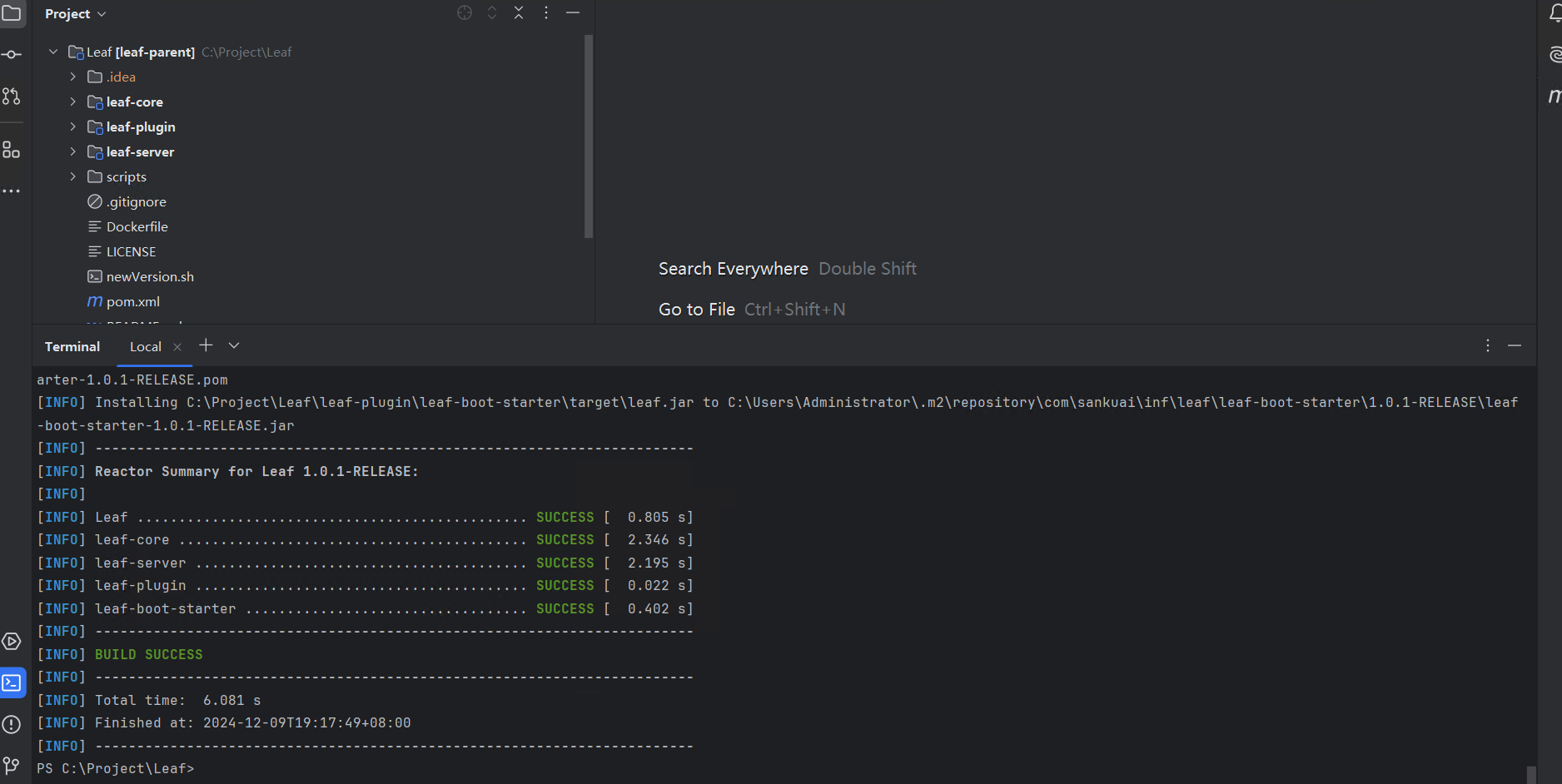Open the Structure tool window icon

pos(12,150)
